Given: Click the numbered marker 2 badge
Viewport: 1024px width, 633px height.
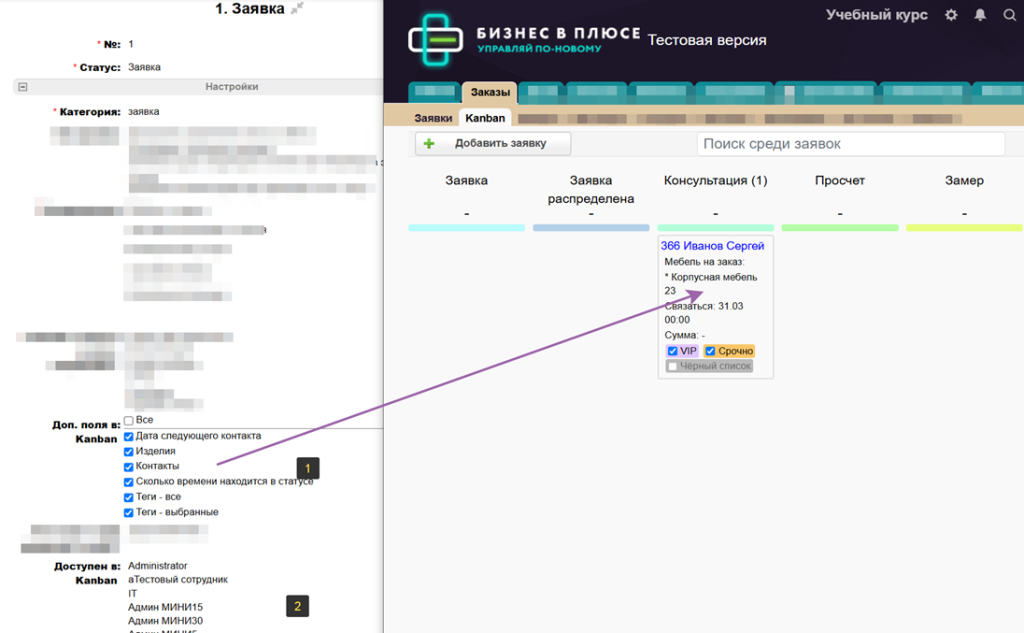Looking at the screenshot, I should point(296,605).
